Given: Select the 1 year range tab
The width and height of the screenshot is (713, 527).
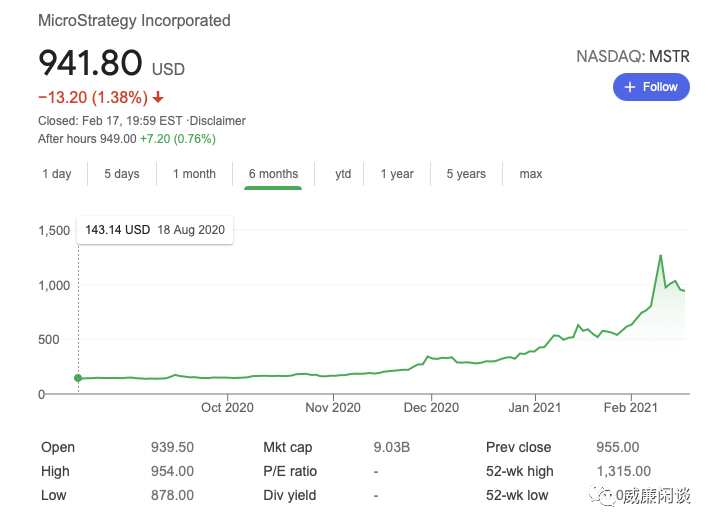Looking at the screenshot, I should (x=397, y=174).
